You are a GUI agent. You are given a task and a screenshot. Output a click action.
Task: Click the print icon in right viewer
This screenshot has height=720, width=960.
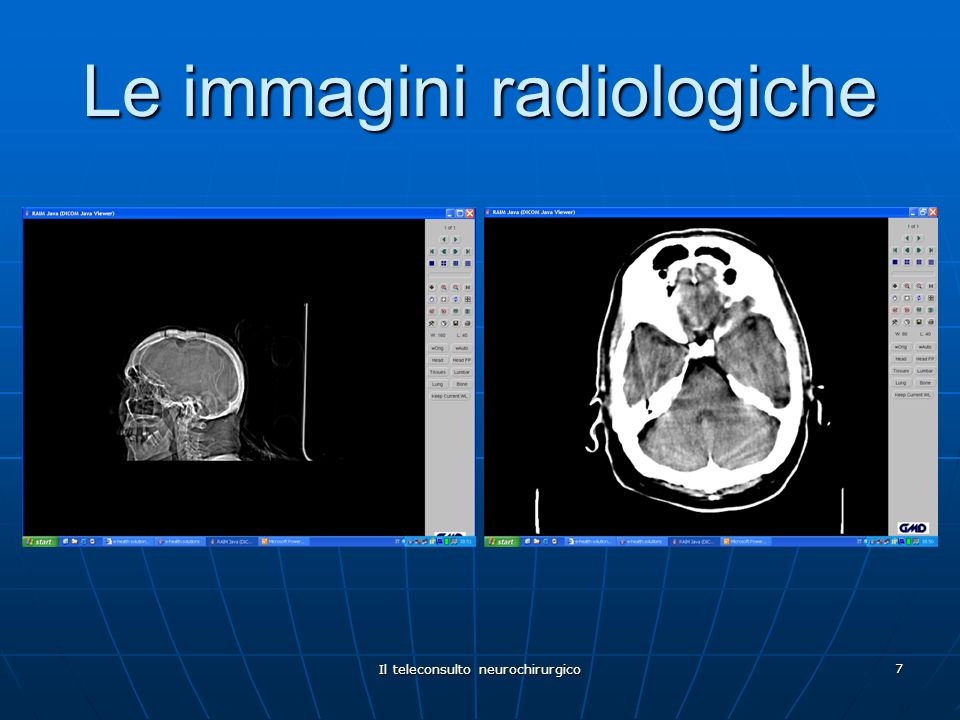point(931,322)
